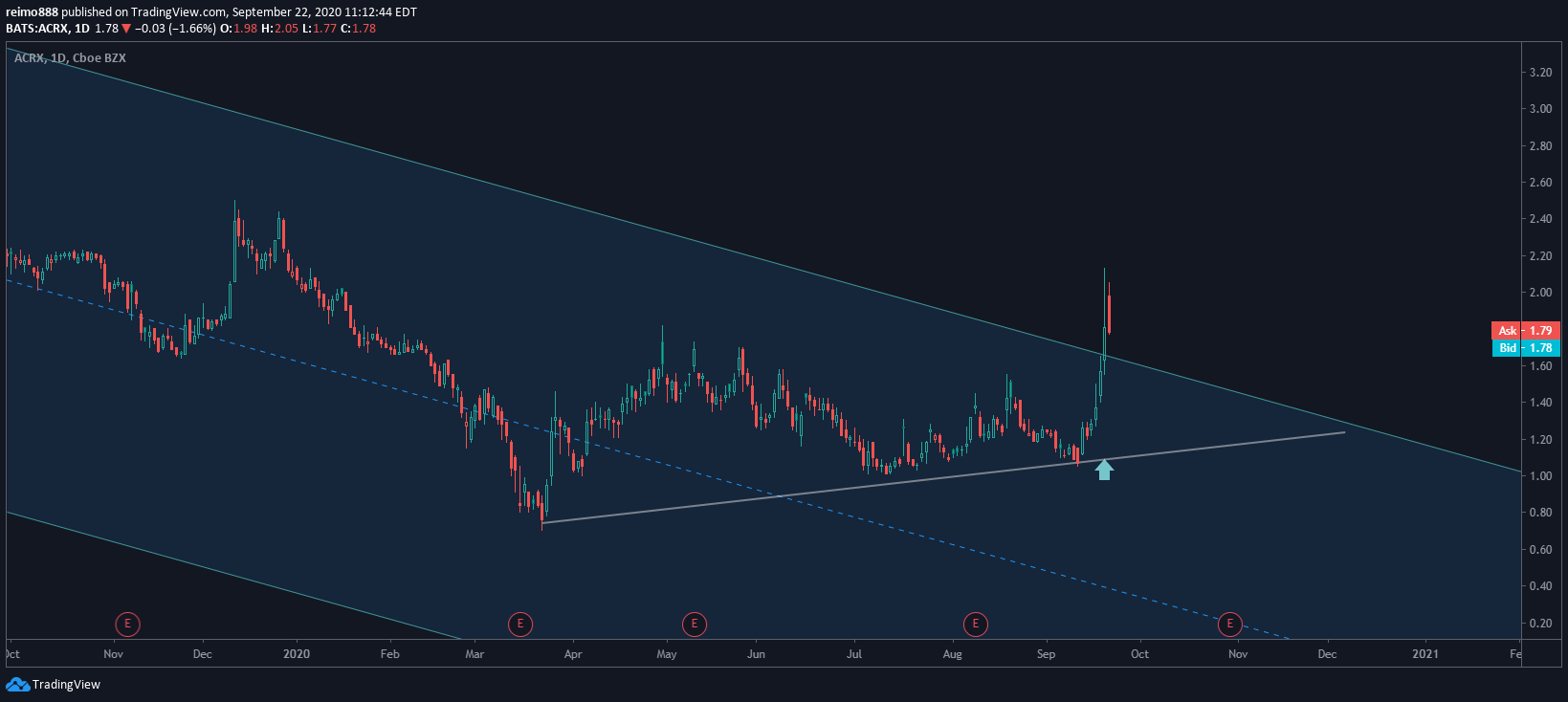Click the 2.80 price axis label

tap(1540, 146)
